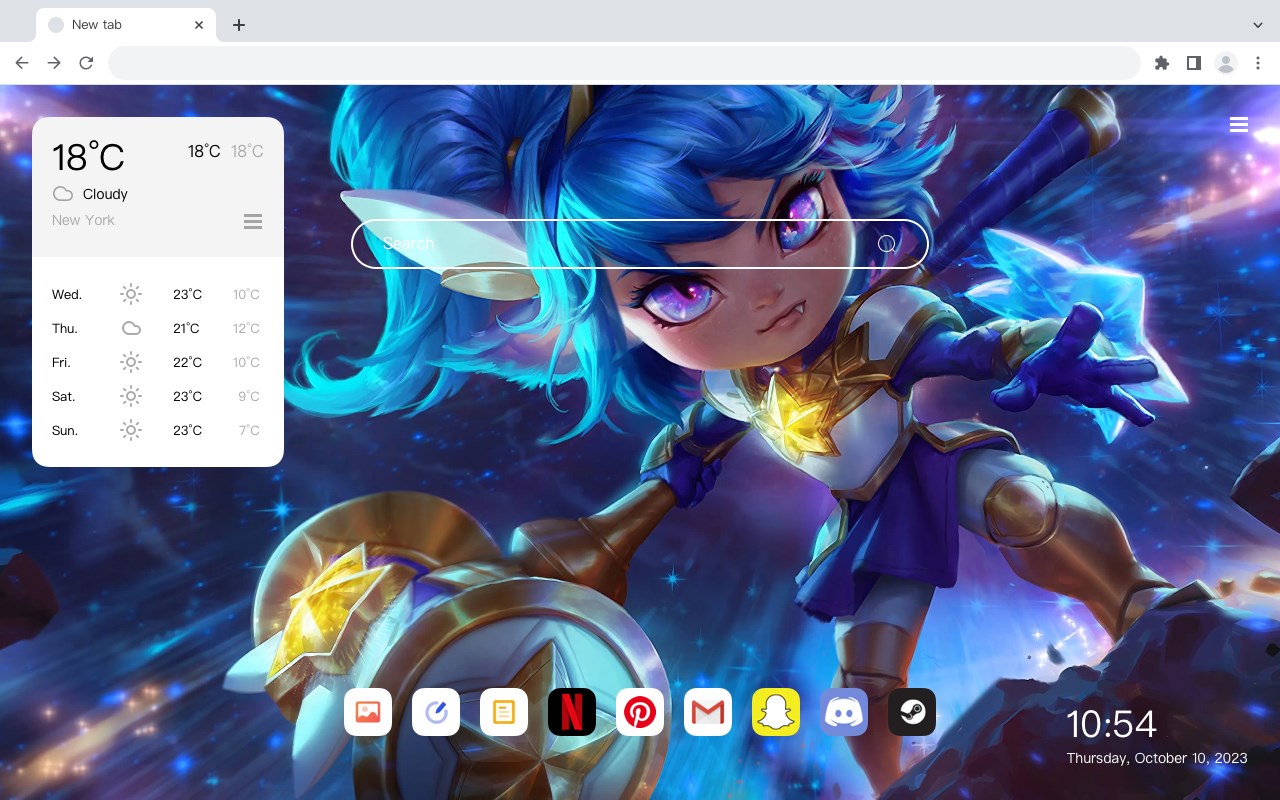Click inside the Search box
The height and width of the screenshot is (800, 1280).
[x=640, y=244]
